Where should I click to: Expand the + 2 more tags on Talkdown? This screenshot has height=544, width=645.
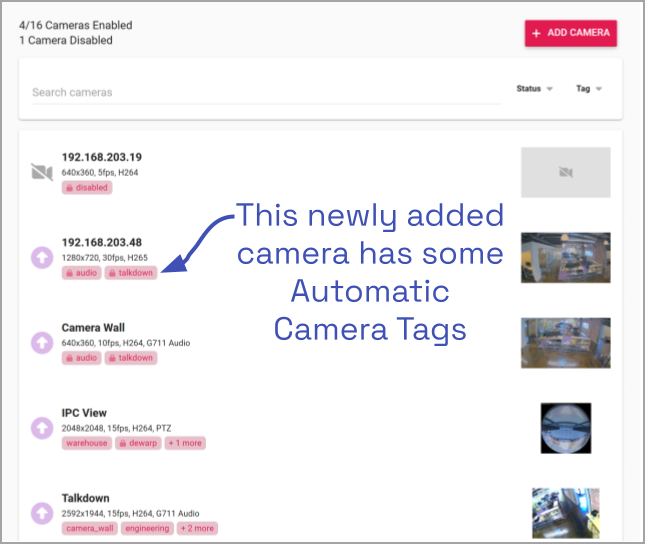pyautogui.click(x=197, y=528)
